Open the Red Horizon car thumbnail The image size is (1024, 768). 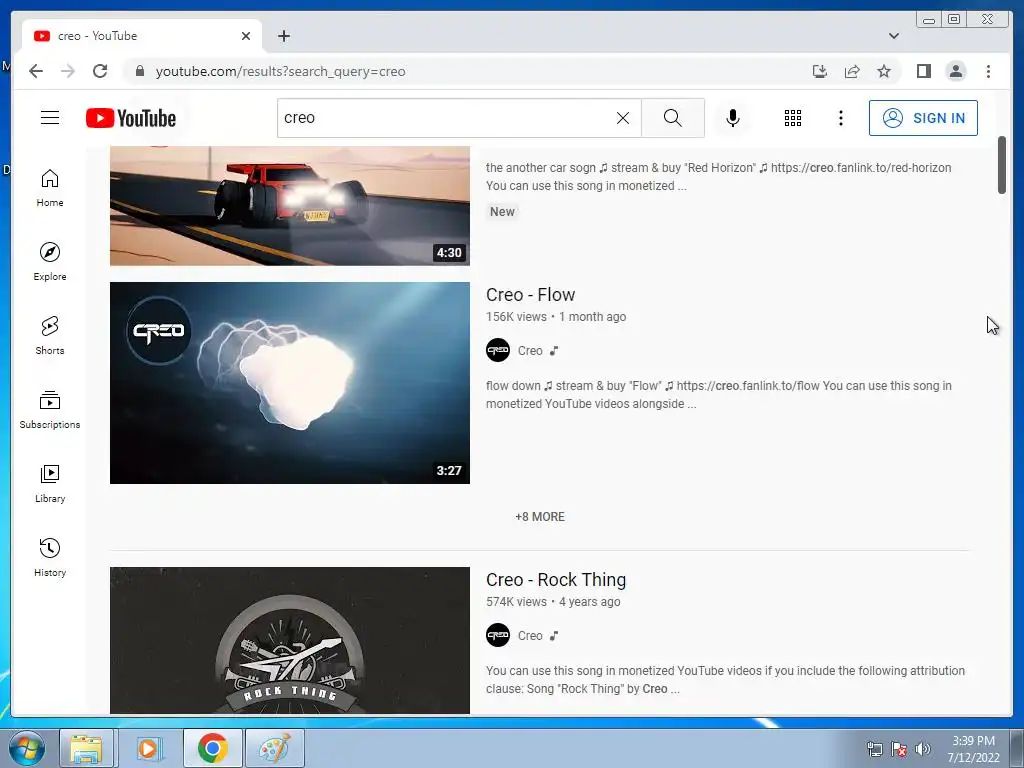pyautogui.click(x=289, y=206)
